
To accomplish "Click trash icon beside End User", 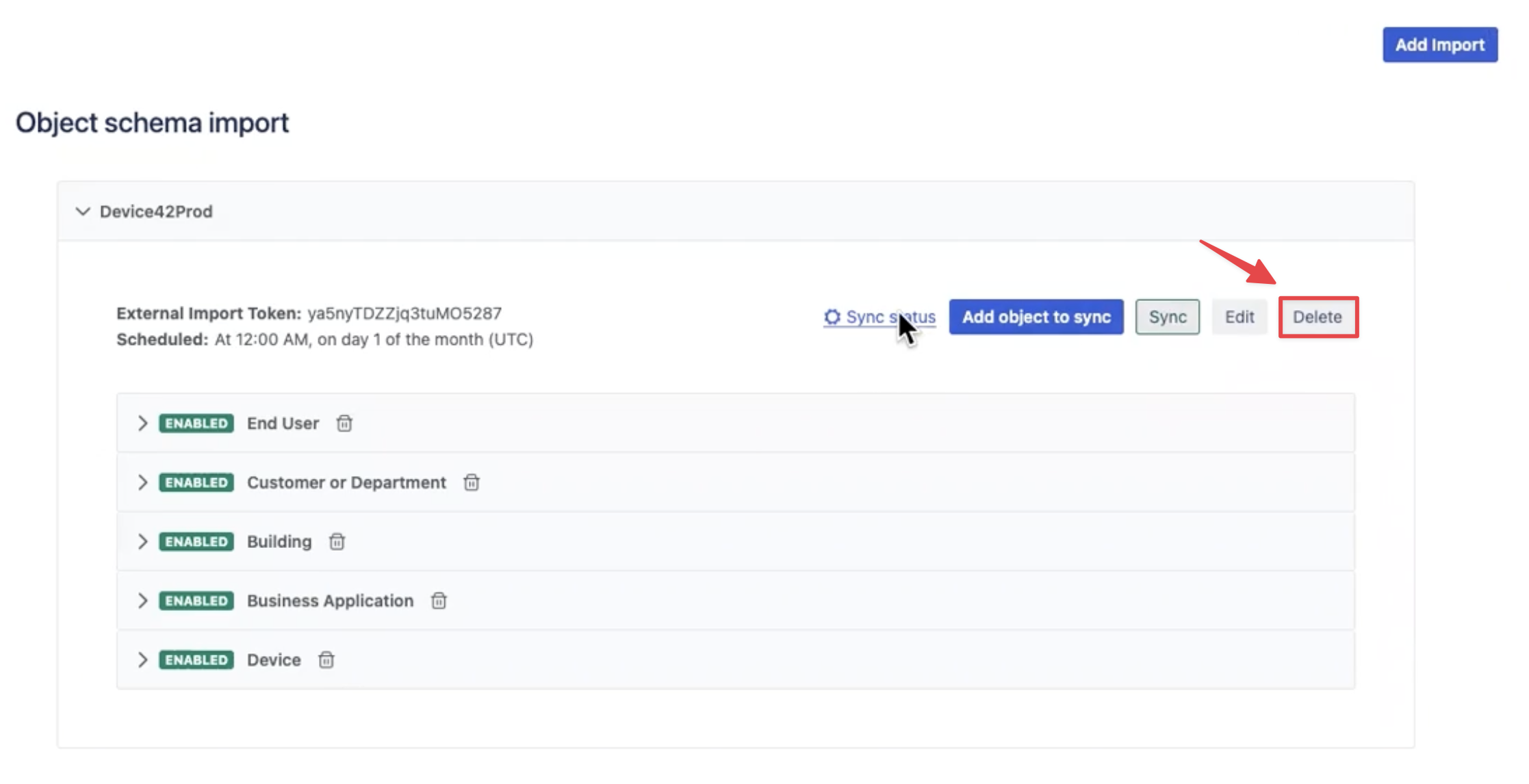I will pyautogui.click(x=344, y=423).
